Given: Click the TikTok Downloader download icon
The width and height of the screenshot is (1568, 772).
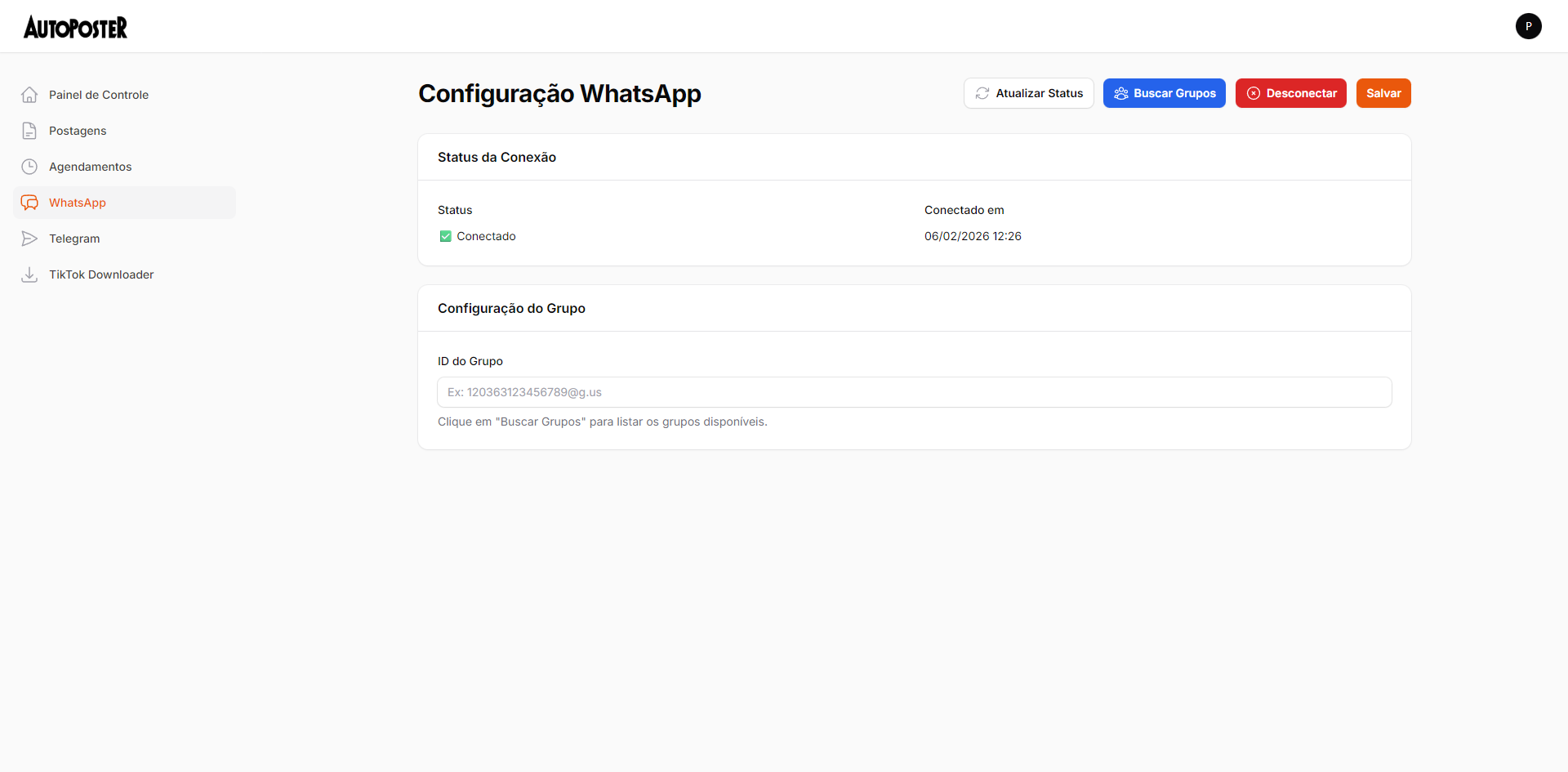Looking at the screenshot, I should (x=29, y=274).
